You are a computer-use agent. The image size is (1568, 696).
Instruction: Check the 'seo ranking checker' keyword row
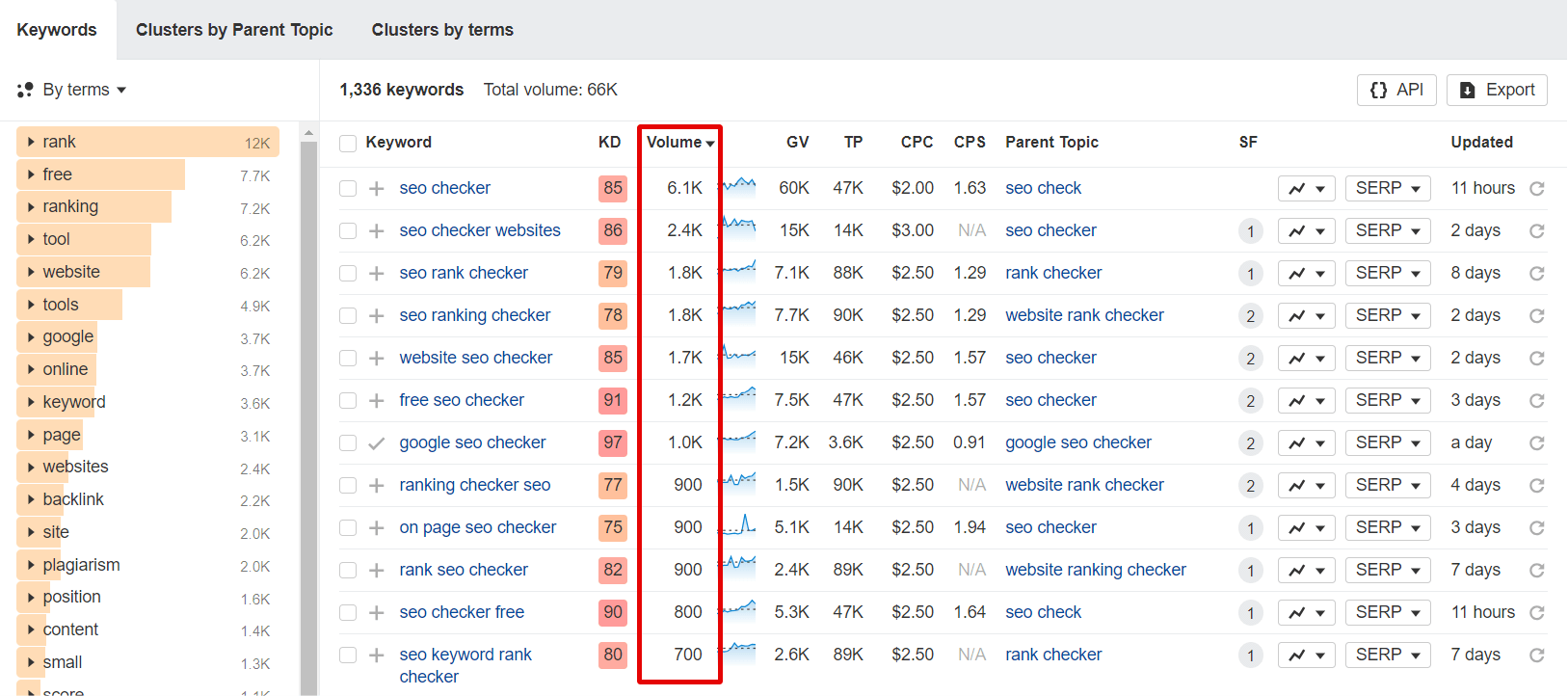348,316
